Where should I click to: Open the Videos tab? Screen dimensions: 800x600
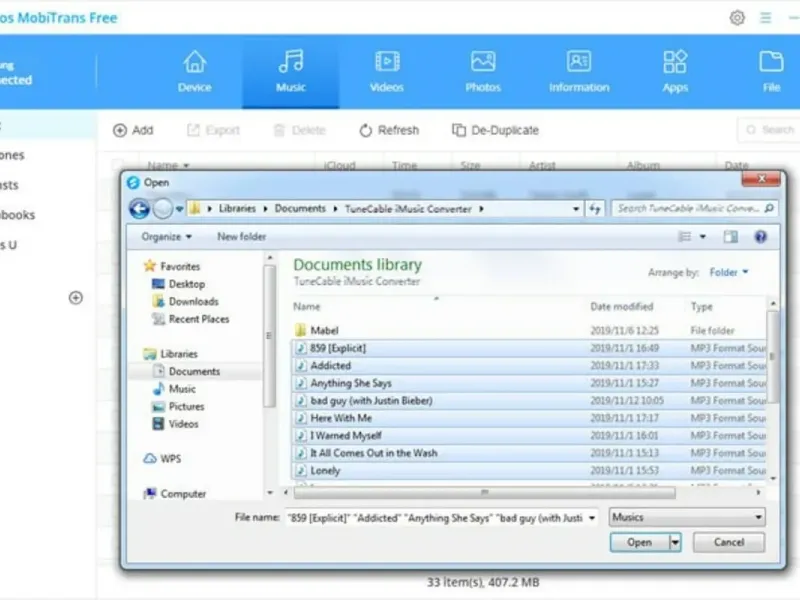(387, 71)
